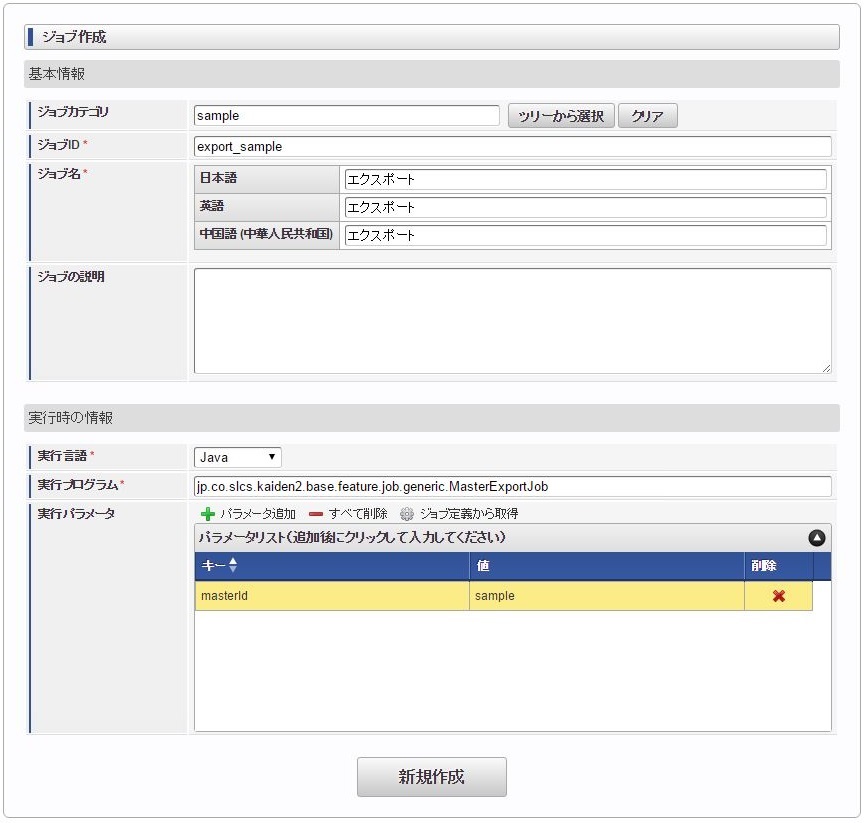Click the 削除 column header

pos(778,566)
